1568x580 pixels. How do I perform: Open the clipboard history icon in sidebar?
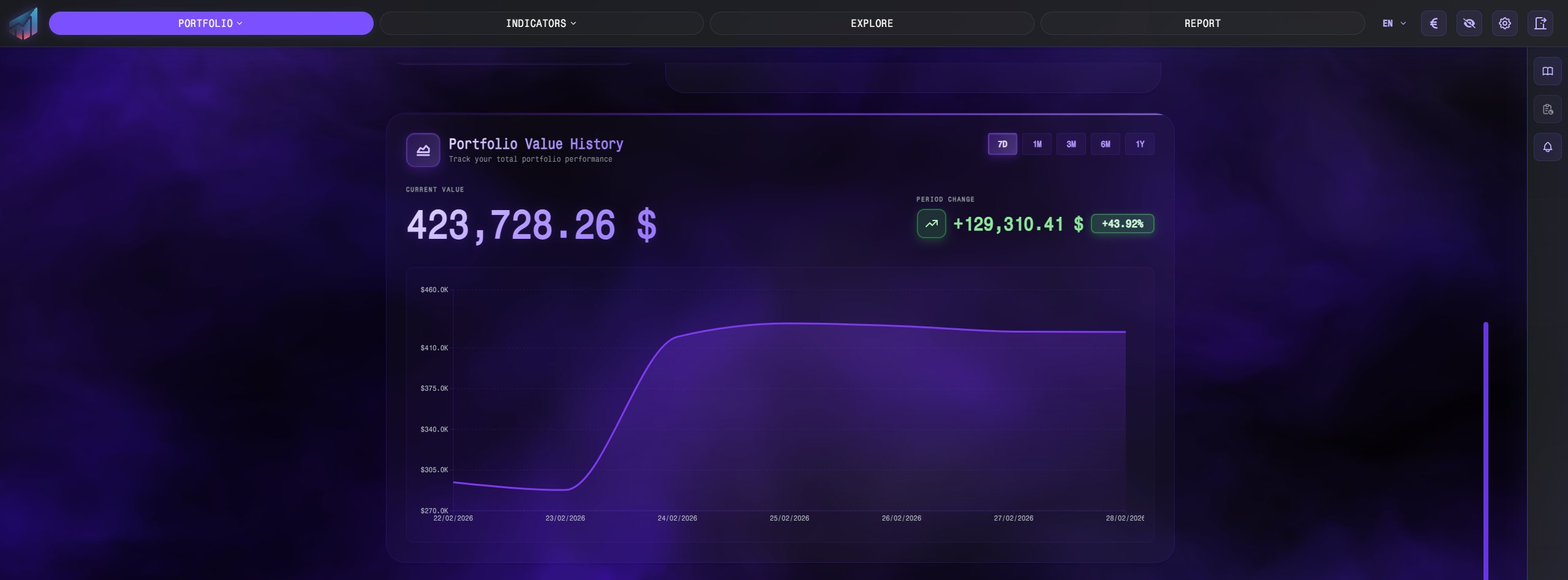1547,110
